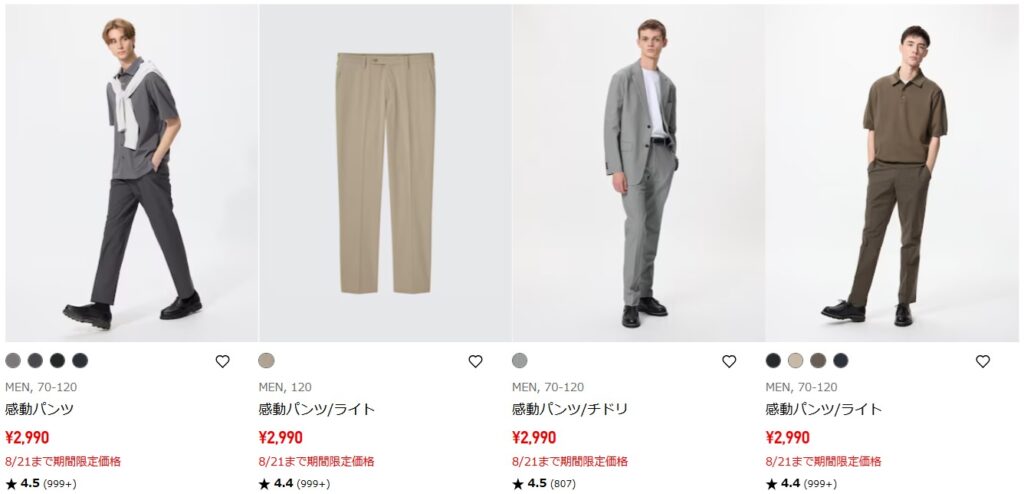Screen dimensions: 1024x494
Task: Favorite the first 感動パンツ with heart icon
Action: [223, 361]
